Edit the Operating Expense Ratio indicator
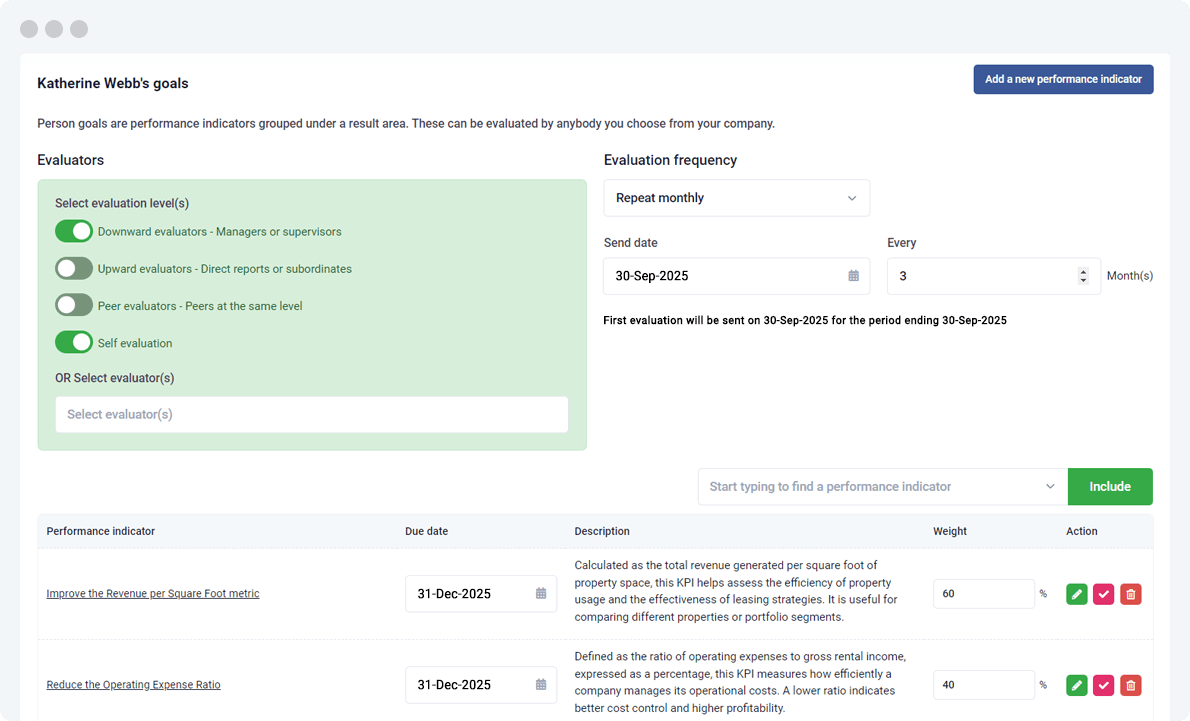 click(1076, 685)
